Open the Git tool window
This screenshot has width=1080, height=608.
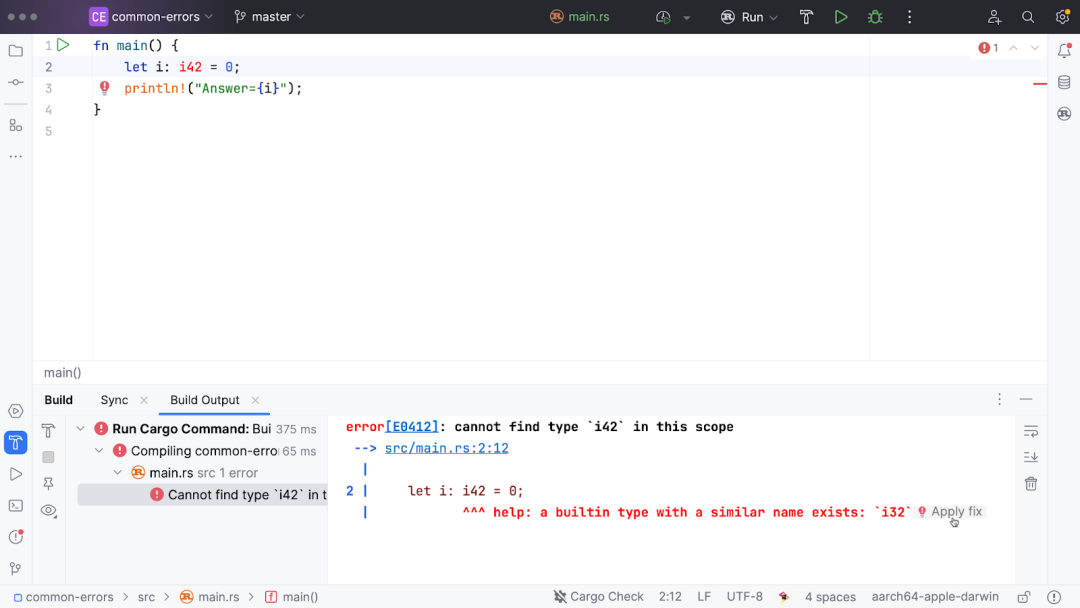[16, 569]
